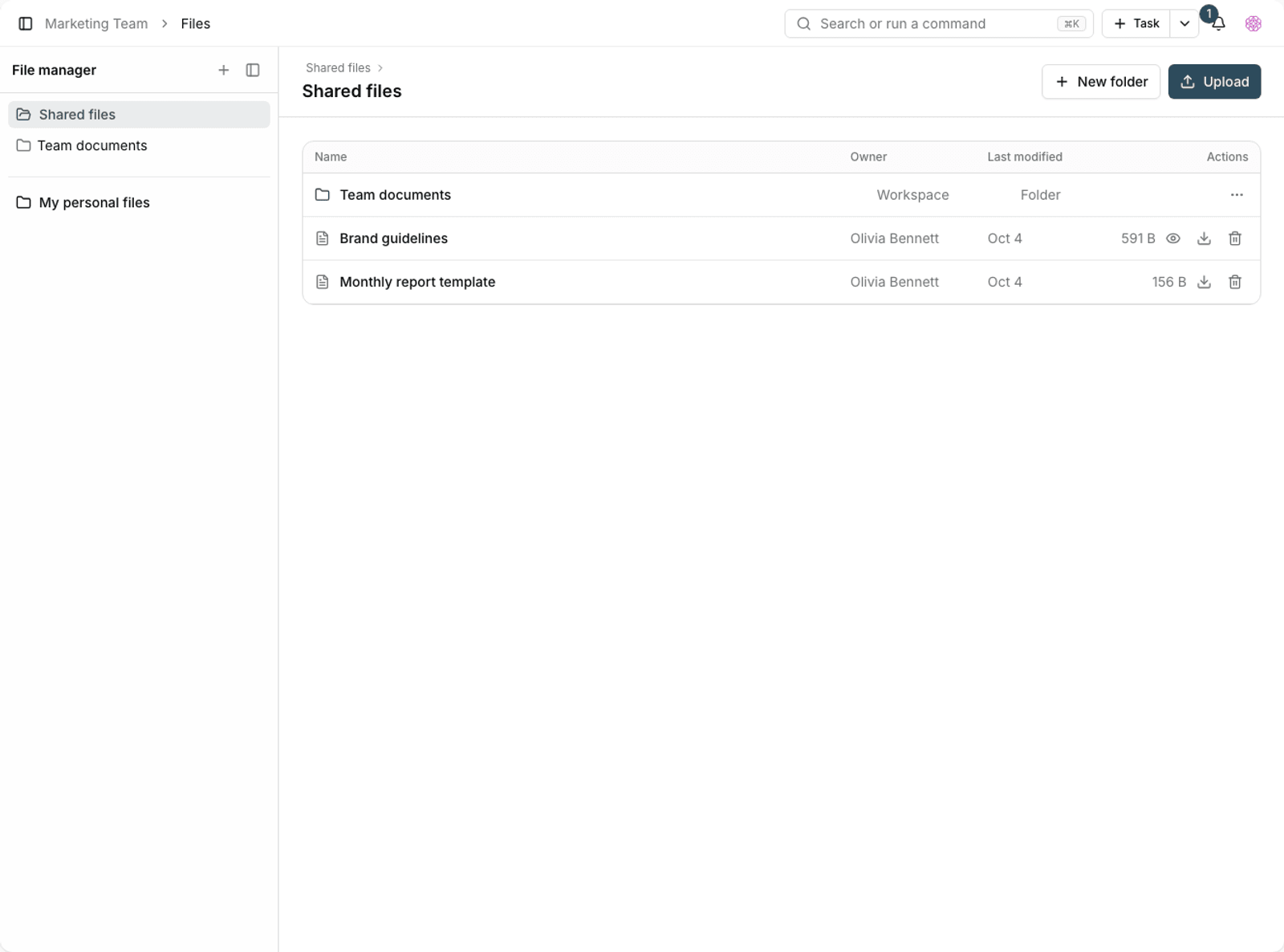This screenshot has height=952, width=1284.
Task: Click the Brand guidelines document icon
Action: 323,238
